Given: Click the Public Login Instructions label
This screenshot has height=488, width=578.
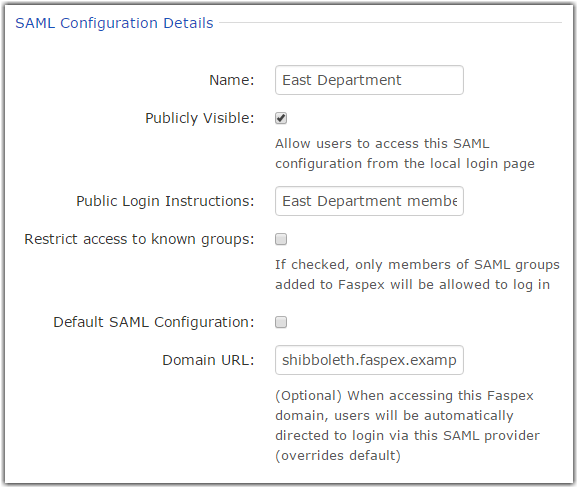Looking at the screenshot, I should tap(165, 201).
